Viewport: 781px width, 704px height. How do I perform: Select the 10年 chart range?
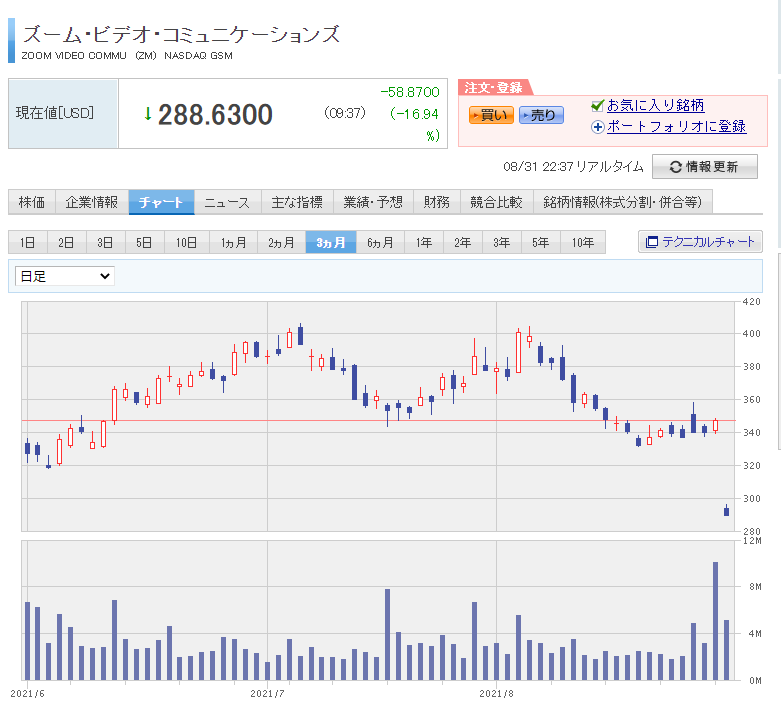tap(583, 242)
